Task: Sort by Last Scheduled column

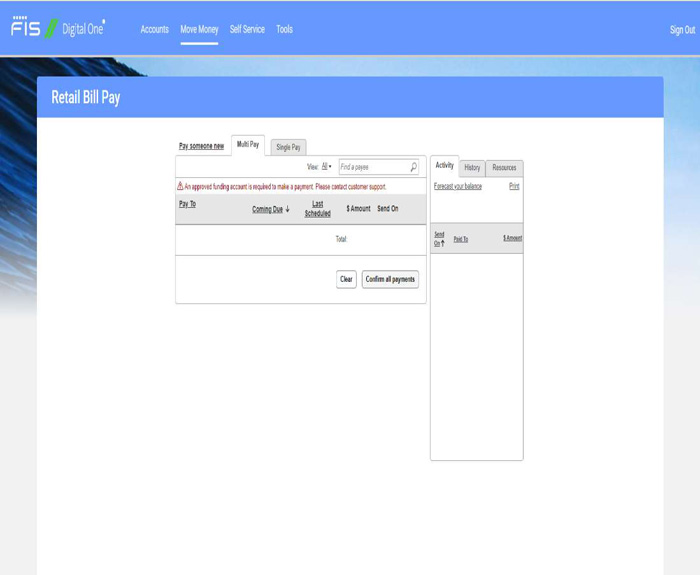Action: (317, 208)
